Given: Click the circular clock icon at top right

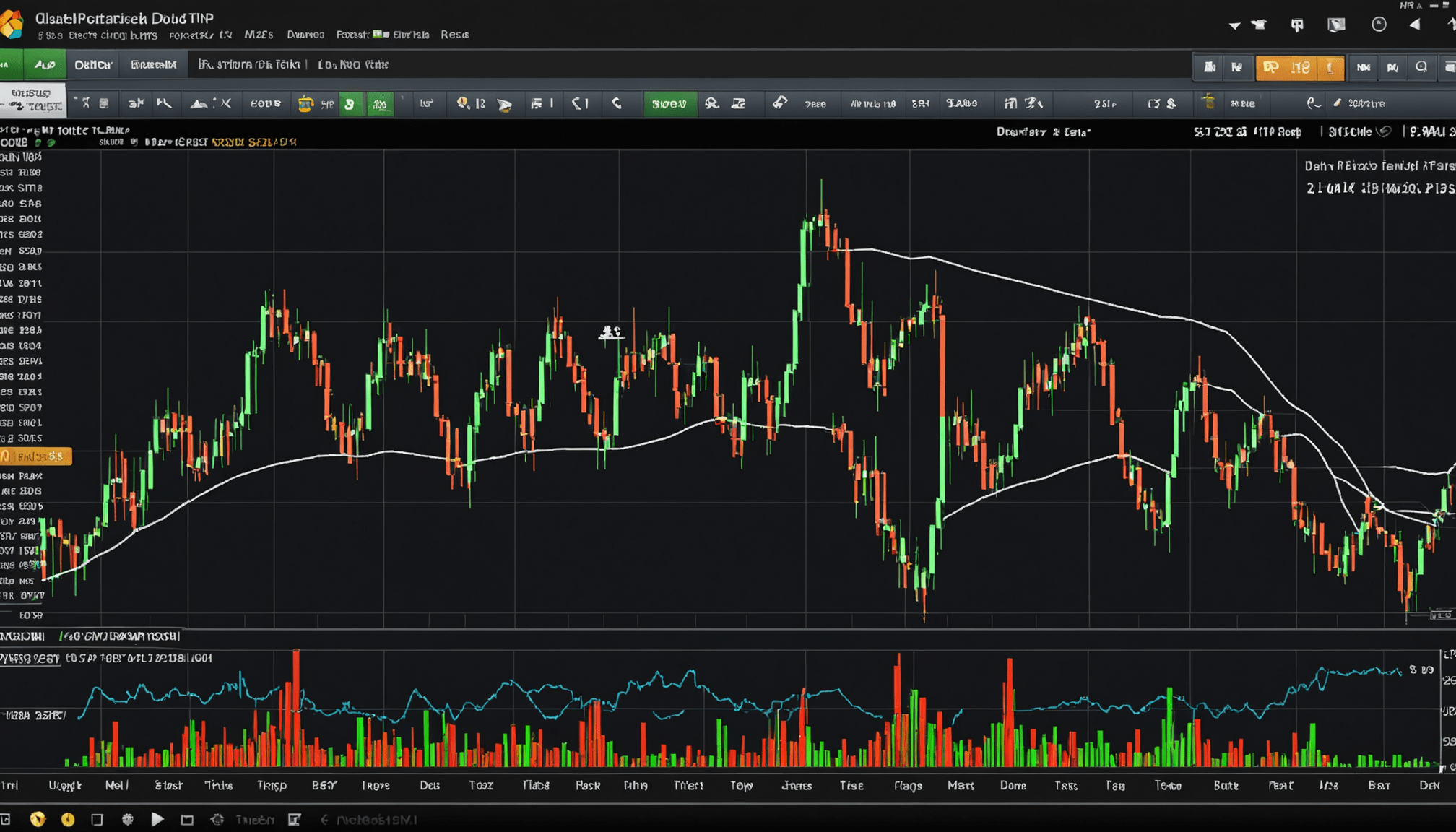Looking at the screenshot, I should pos(1379,25).
